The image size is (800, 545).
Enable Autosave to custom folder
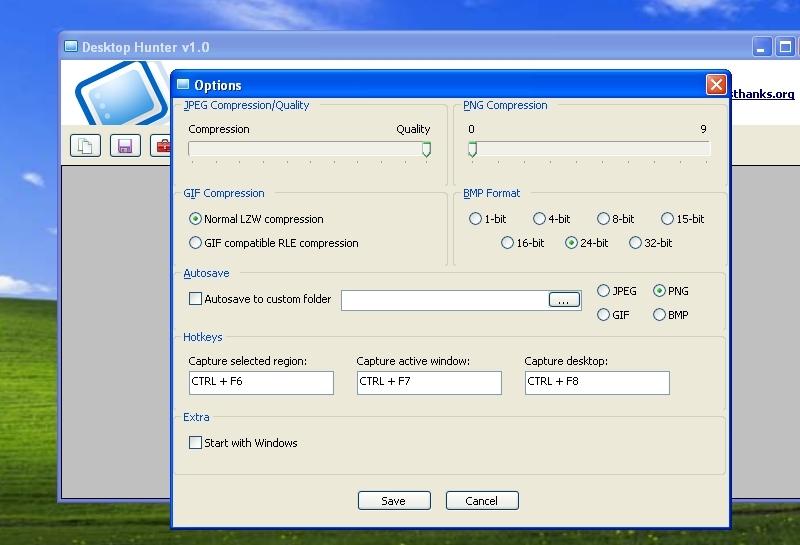pos(196,299)
